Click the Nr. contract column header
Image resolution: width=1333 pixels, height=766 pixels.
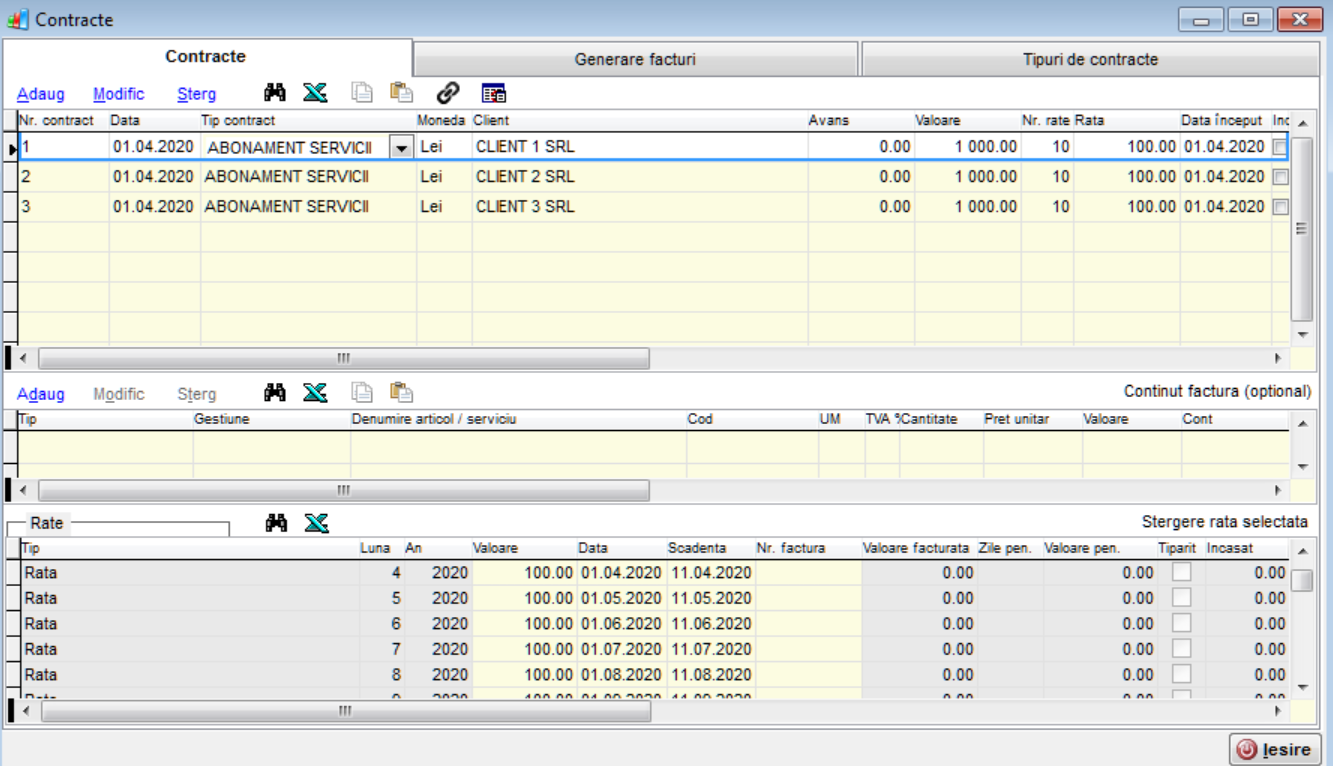pos(63,120)
